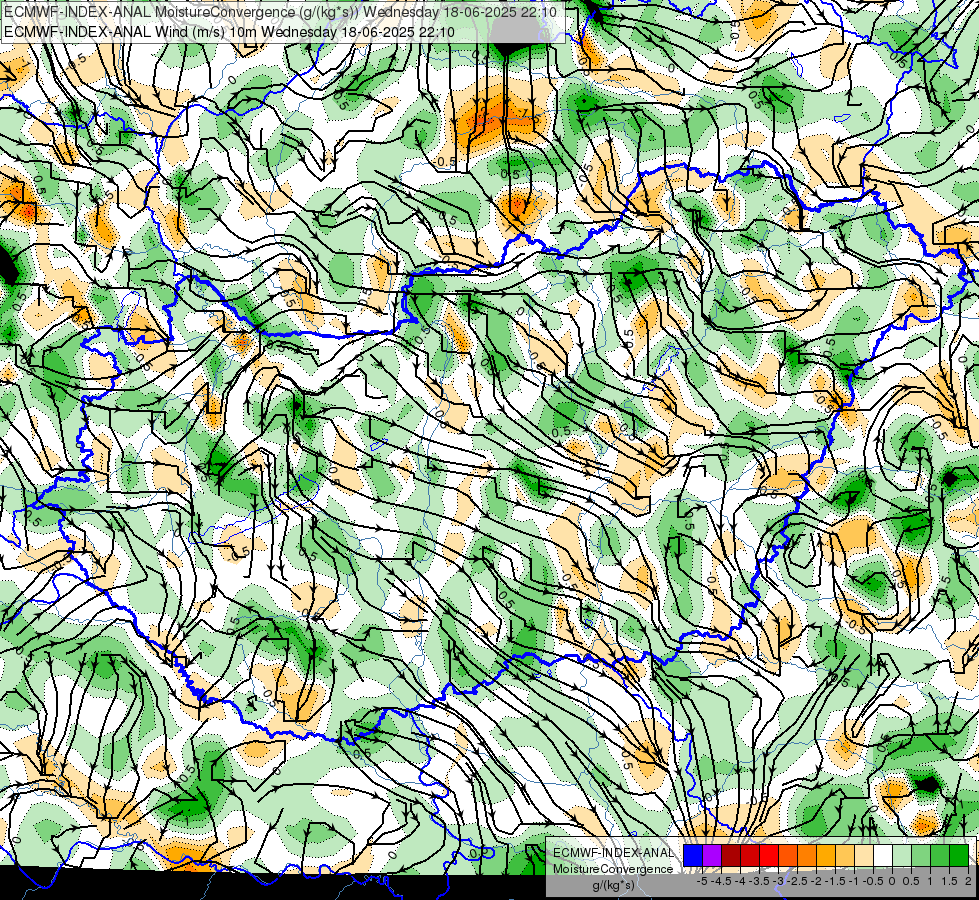Click the darkest green swatch ending at 2
Image resolution: width=979 pixels, height=900 pixels.
coord(959,856)
